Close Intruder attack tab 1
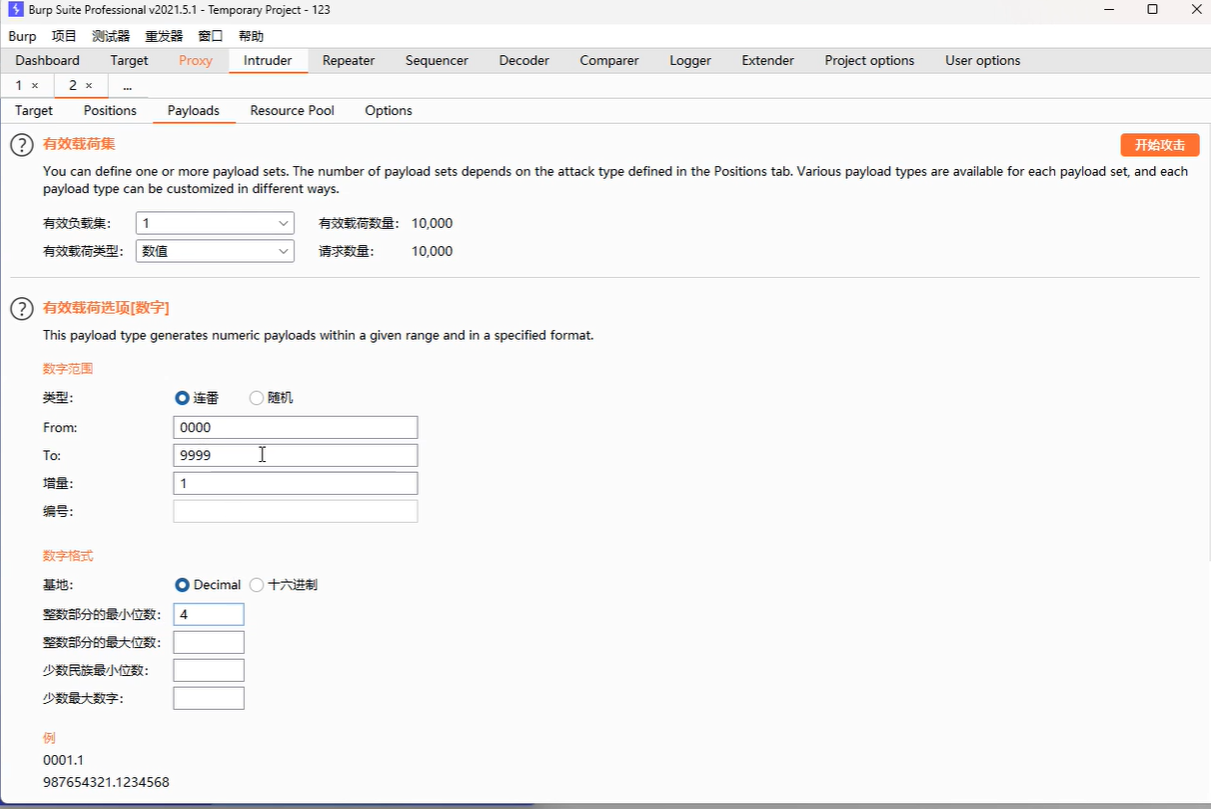This screenshot has width=1211, height=809. 35,86
